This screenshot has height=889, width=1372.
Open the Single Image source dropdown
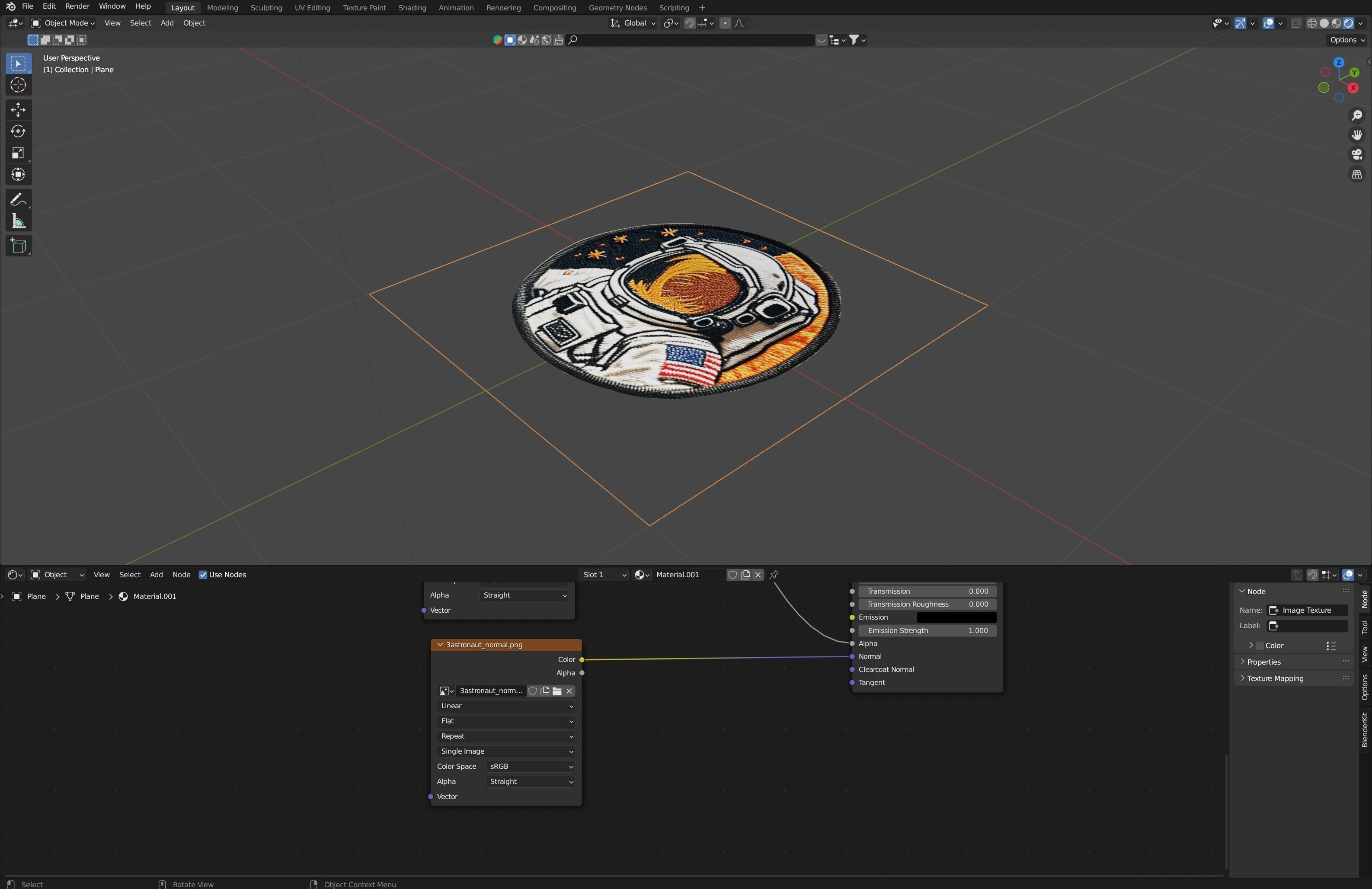coord(505,751)
